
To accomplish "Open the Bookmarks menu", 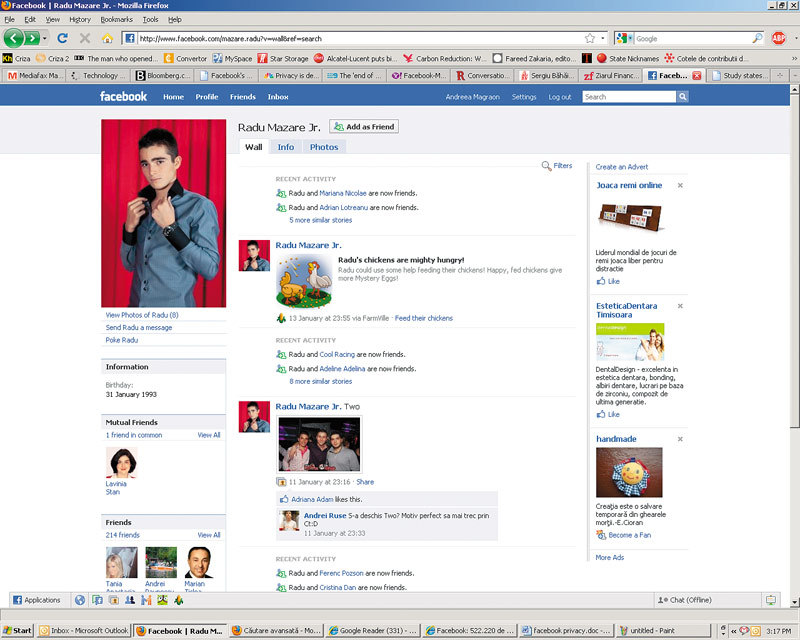I will [x=116, y=19].
